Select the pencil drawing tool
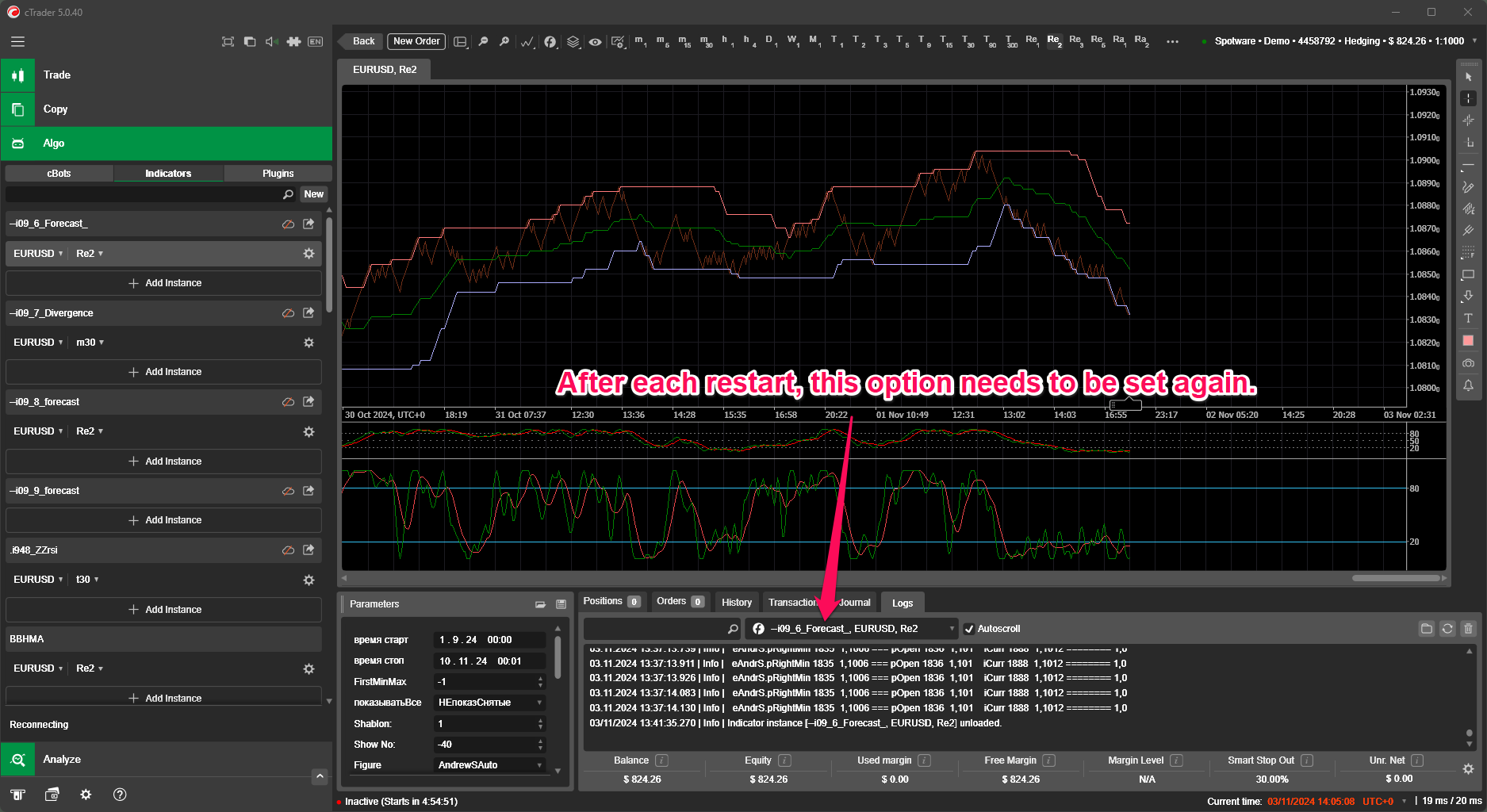This screenshot has height=812, width=1487. 1468,187
